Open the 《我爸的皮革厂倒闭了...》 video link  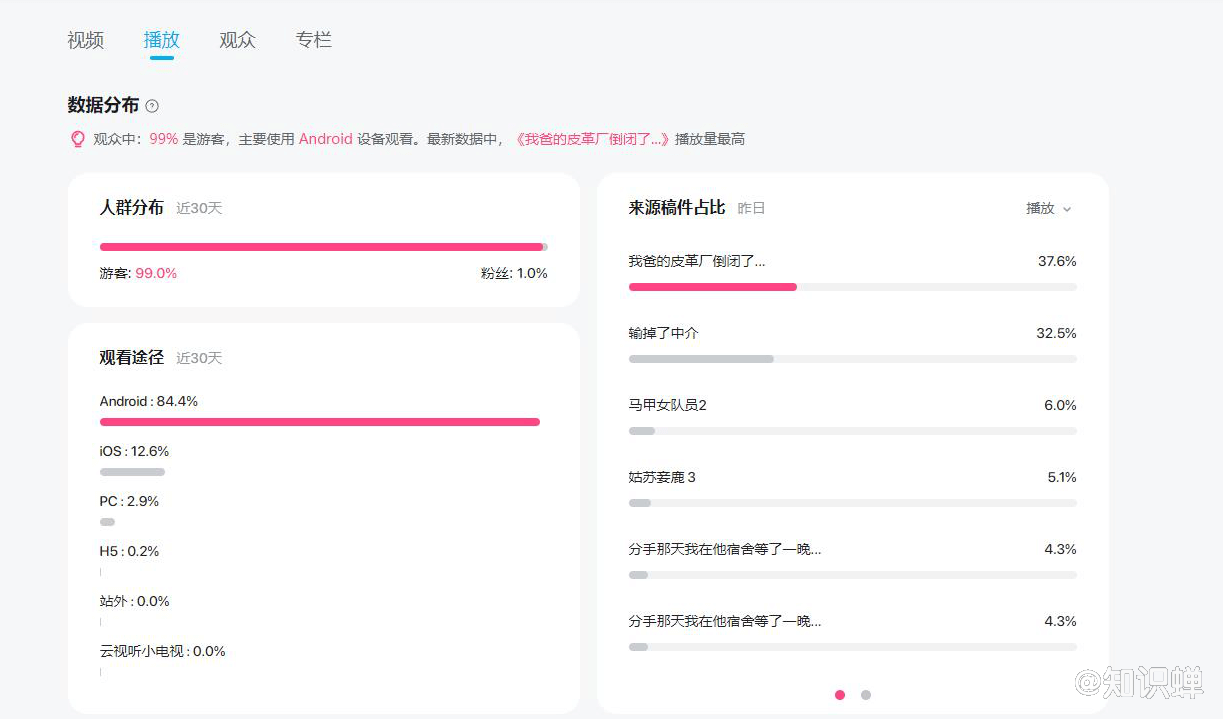point(592,139)
